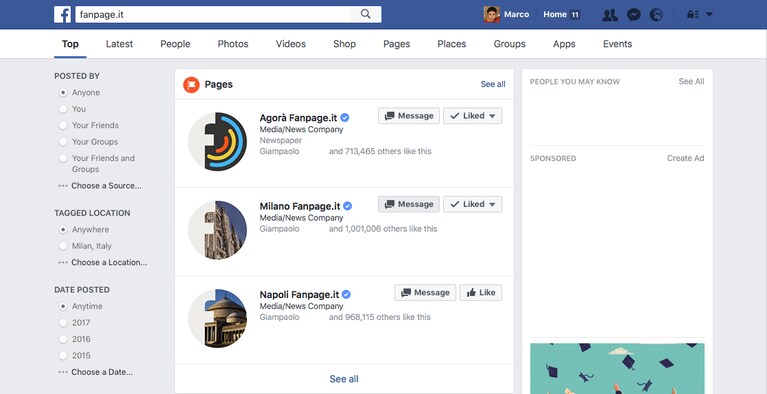767x394 pixels.
Task: Switch to the People tab
Action: pos(175,44)
